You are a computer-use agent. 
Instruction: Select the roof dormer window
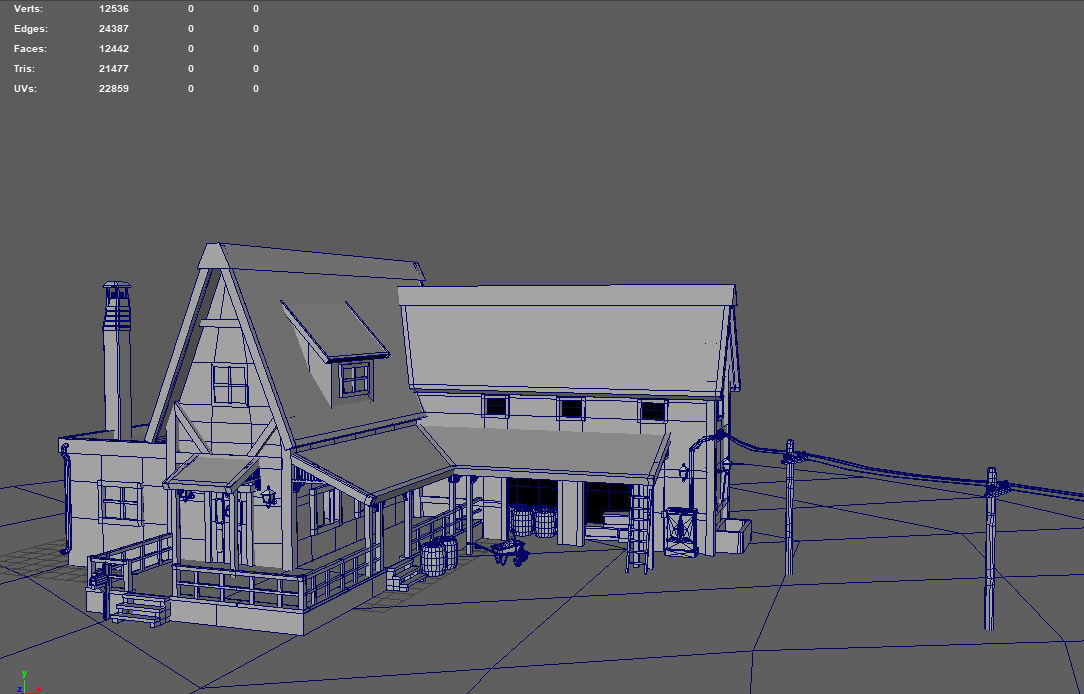(354, 379)
